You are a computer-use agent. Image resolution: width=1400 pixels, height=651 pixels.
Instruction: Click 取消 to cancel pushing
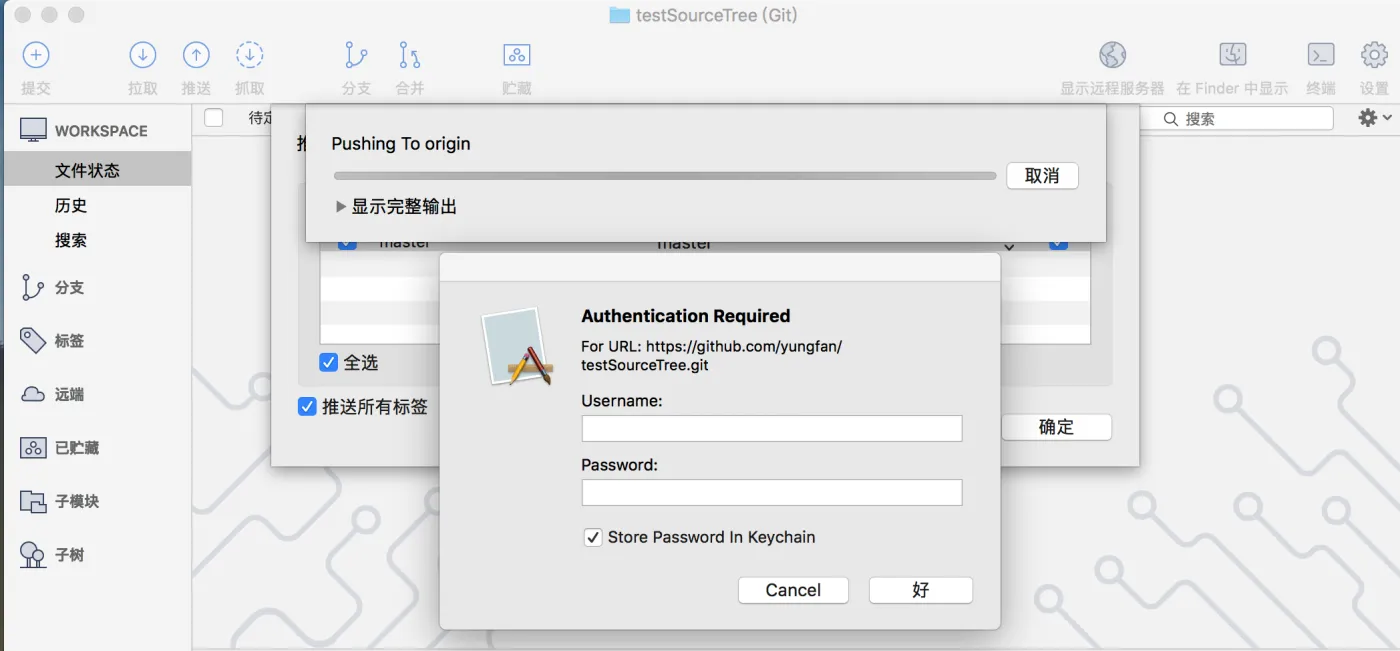click(1042, 176)
